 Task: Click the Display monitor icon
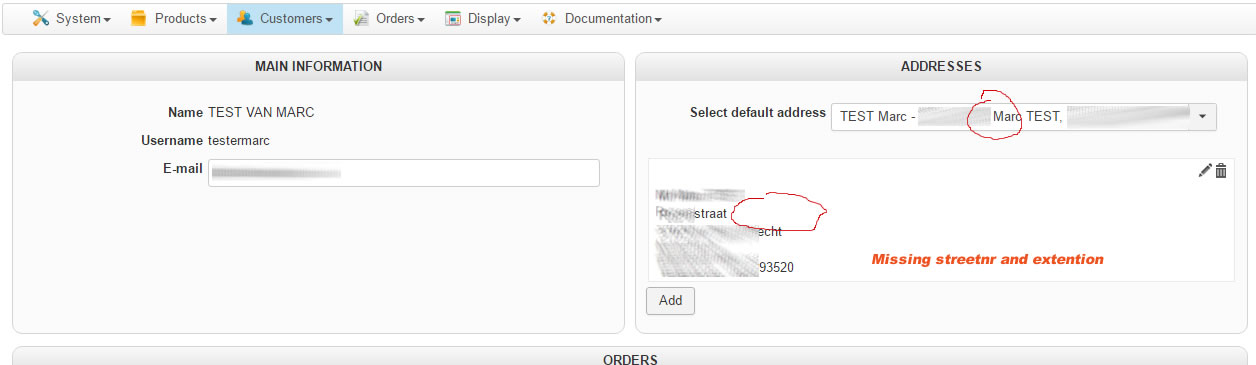[x=453, y=19]
